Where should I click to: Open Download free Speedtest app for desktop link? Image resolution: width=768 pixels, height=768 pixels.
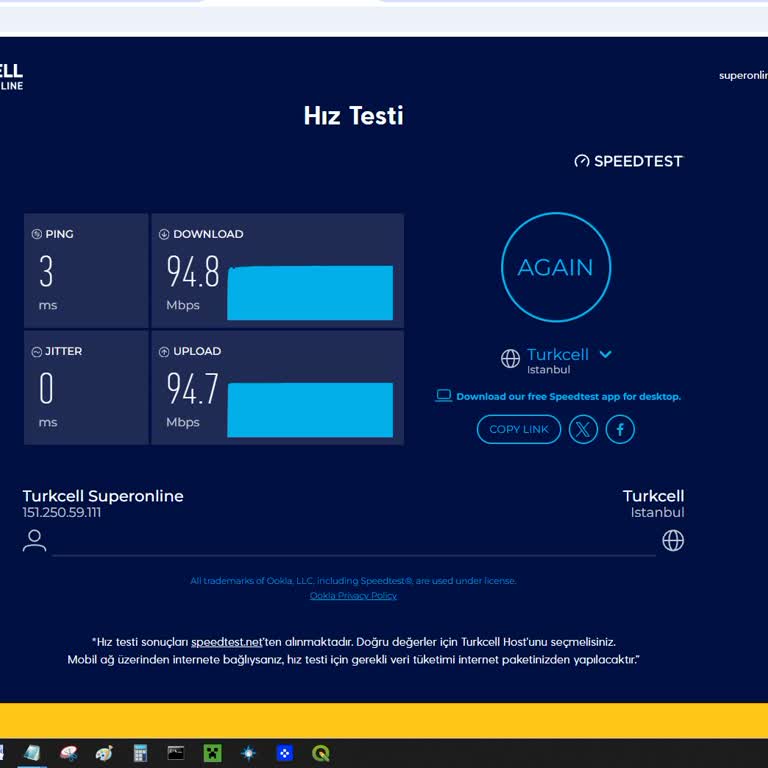coord(568,396)
